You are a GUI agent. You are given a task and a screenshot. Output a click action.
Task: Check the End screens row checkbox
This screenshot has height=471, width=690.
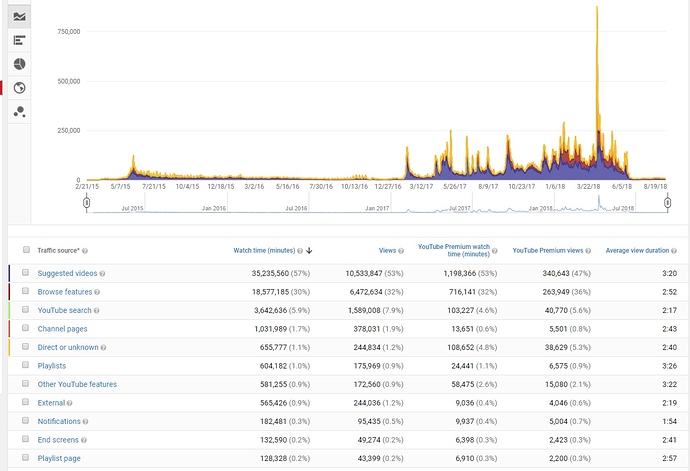[x=26, y=439]
